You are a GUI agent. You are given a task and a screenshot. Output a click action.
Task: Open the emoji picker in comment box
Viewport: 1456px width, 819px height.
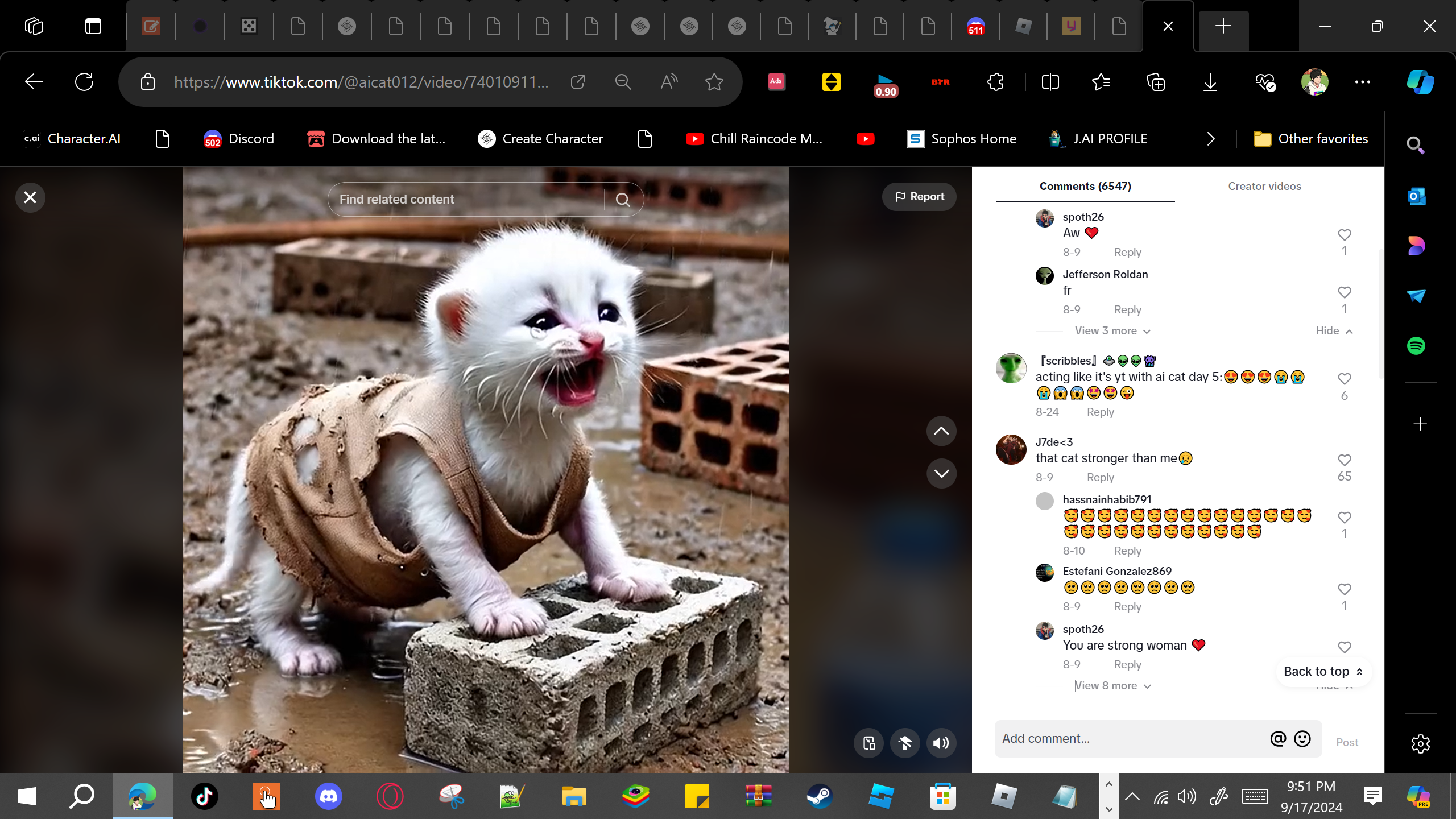[x=1302, y=739]
